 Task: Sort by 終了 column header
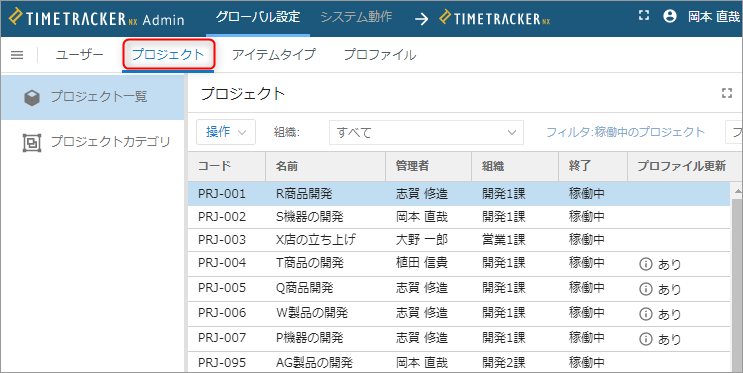pyautogui.click(x=593, y=166)
